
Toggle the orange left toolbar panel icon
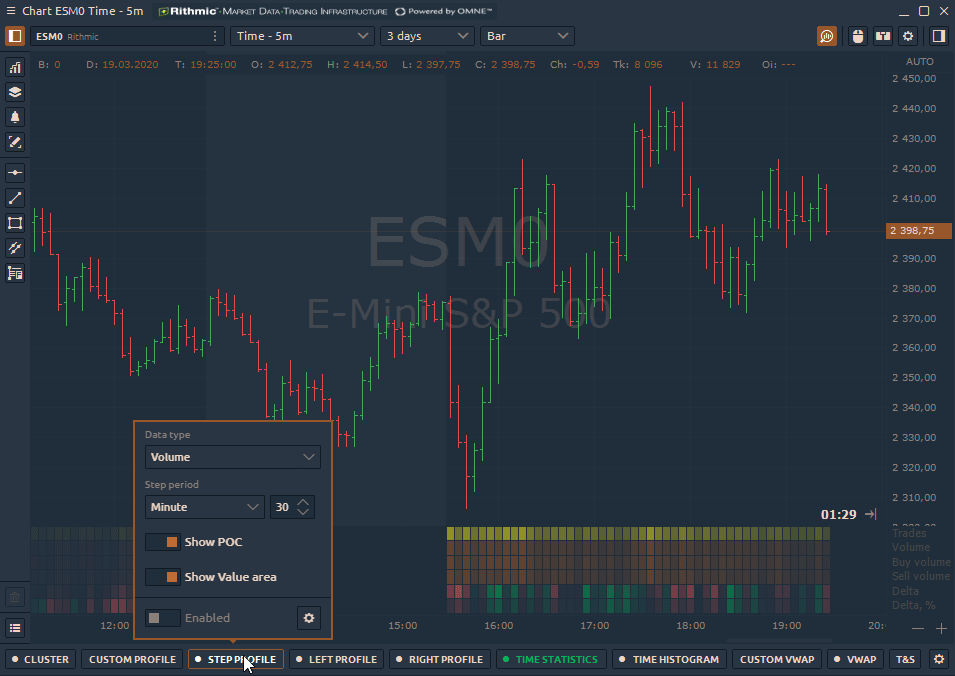pos(15,36)
